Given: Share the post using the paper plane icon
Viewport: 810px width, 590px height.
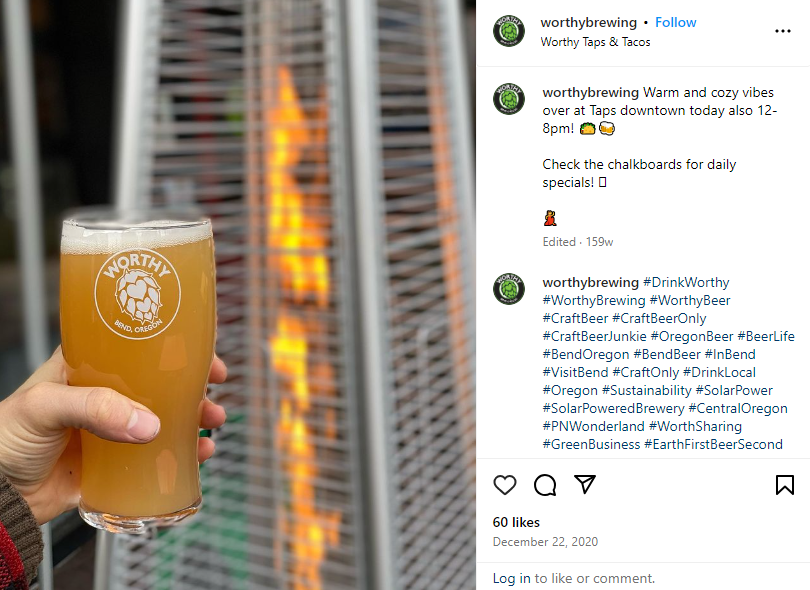Looking at the screenshot, I should 585,485.
